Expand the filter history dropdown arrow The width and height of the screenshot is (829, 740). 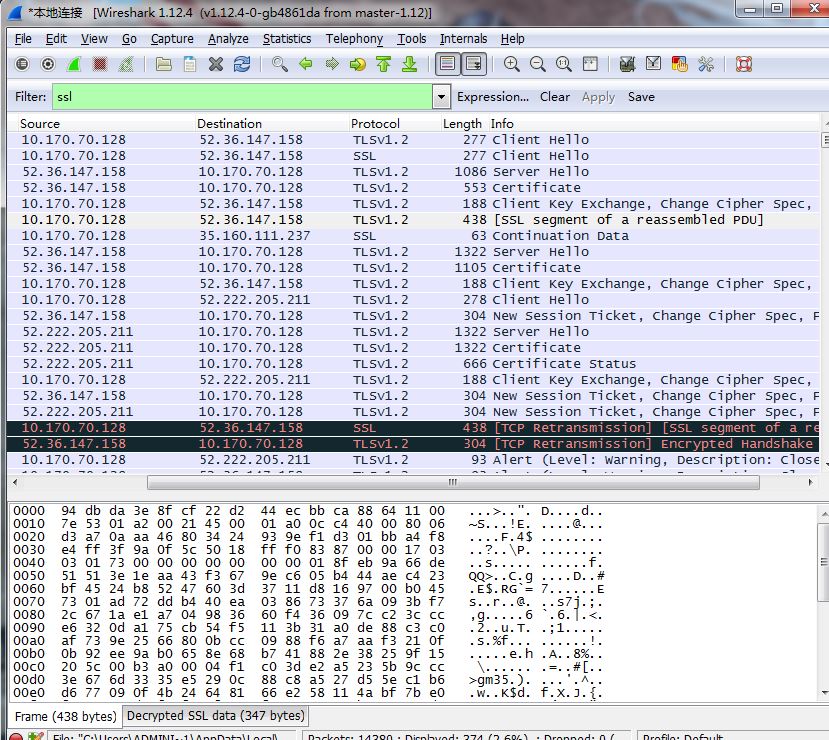point(441,97)
